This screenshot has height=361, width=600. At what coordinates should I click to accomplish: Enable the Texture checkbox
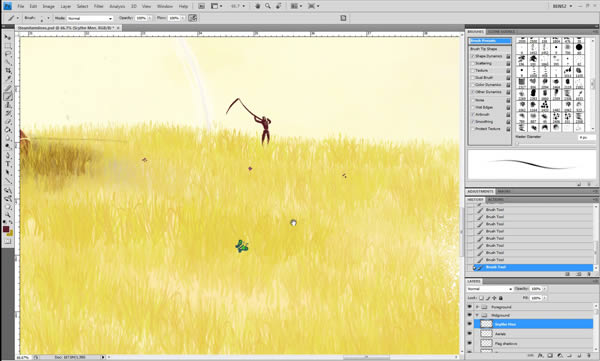click(473, 70)
